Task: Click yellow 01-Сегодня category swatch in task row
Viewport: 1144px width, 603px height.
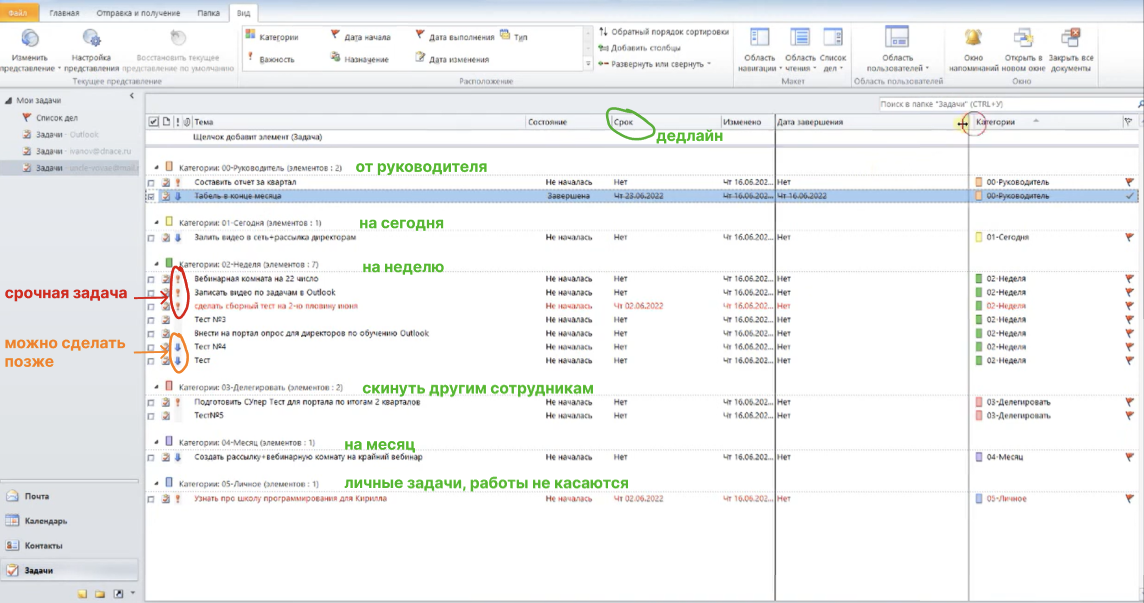Action: (979, 237)
